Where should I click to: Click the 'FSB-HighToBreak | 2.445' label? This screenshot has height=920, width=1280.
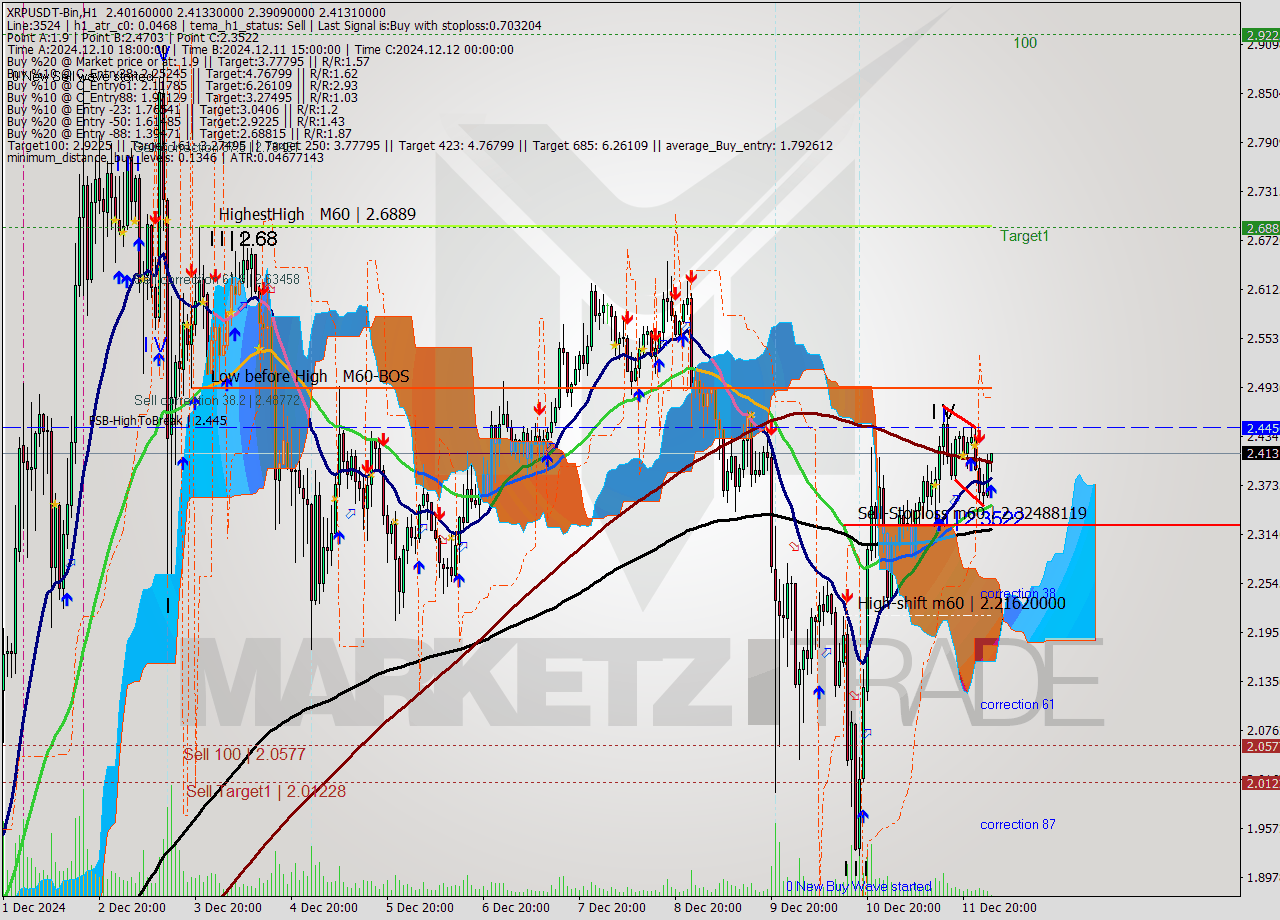click(158, 421)
